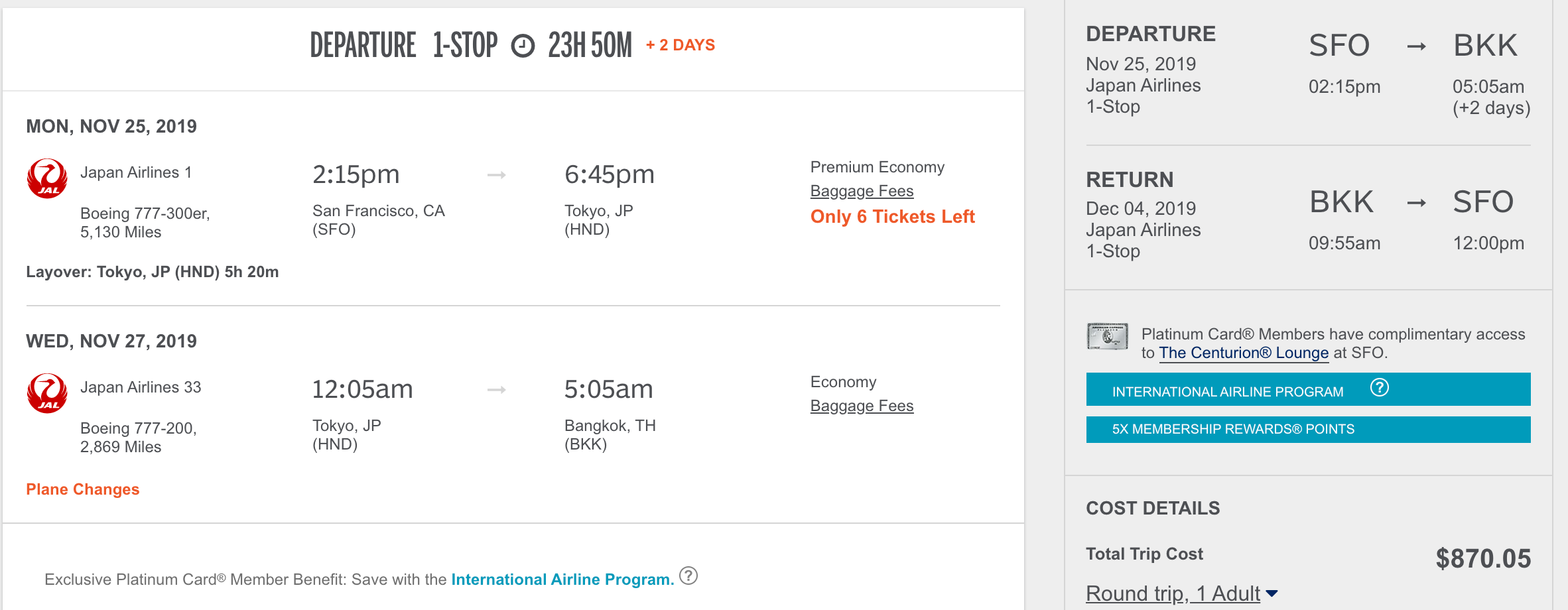The height and width of the screenshot is (610, 1568).
Task: Click the Japan Airlines 1 JAL logo
Action: coord(47,178)
